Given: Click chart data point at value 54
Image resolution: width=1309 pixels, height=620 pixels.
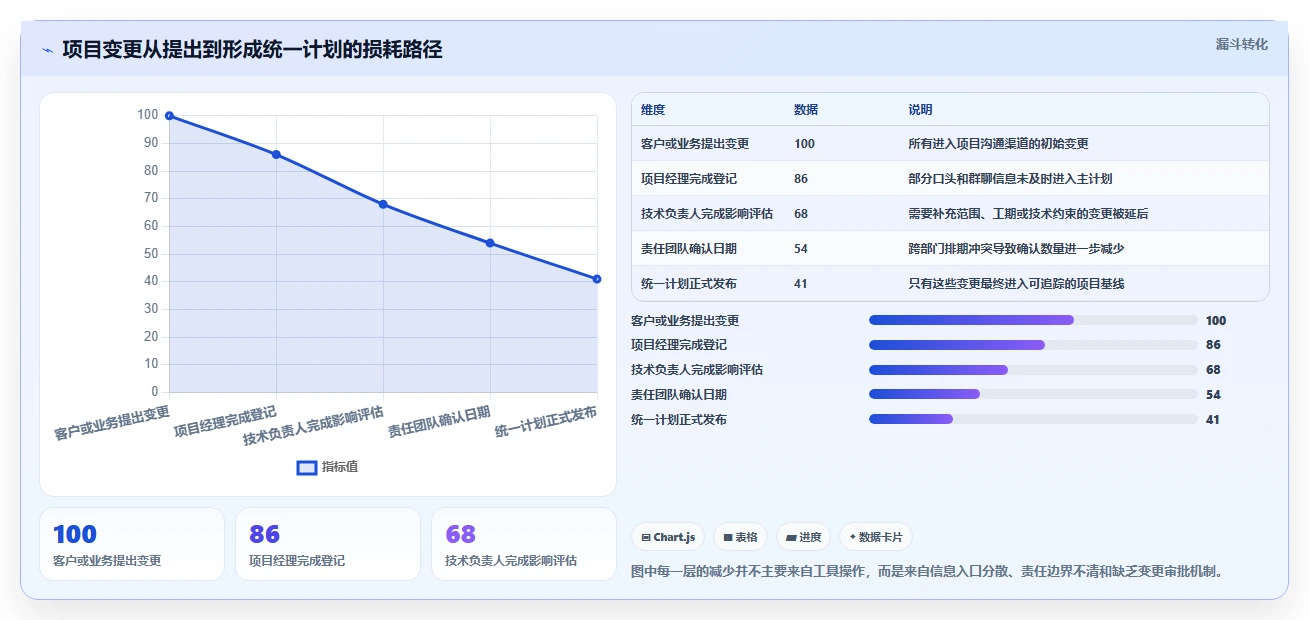Looking at the screenshot, I should point(490,243).
